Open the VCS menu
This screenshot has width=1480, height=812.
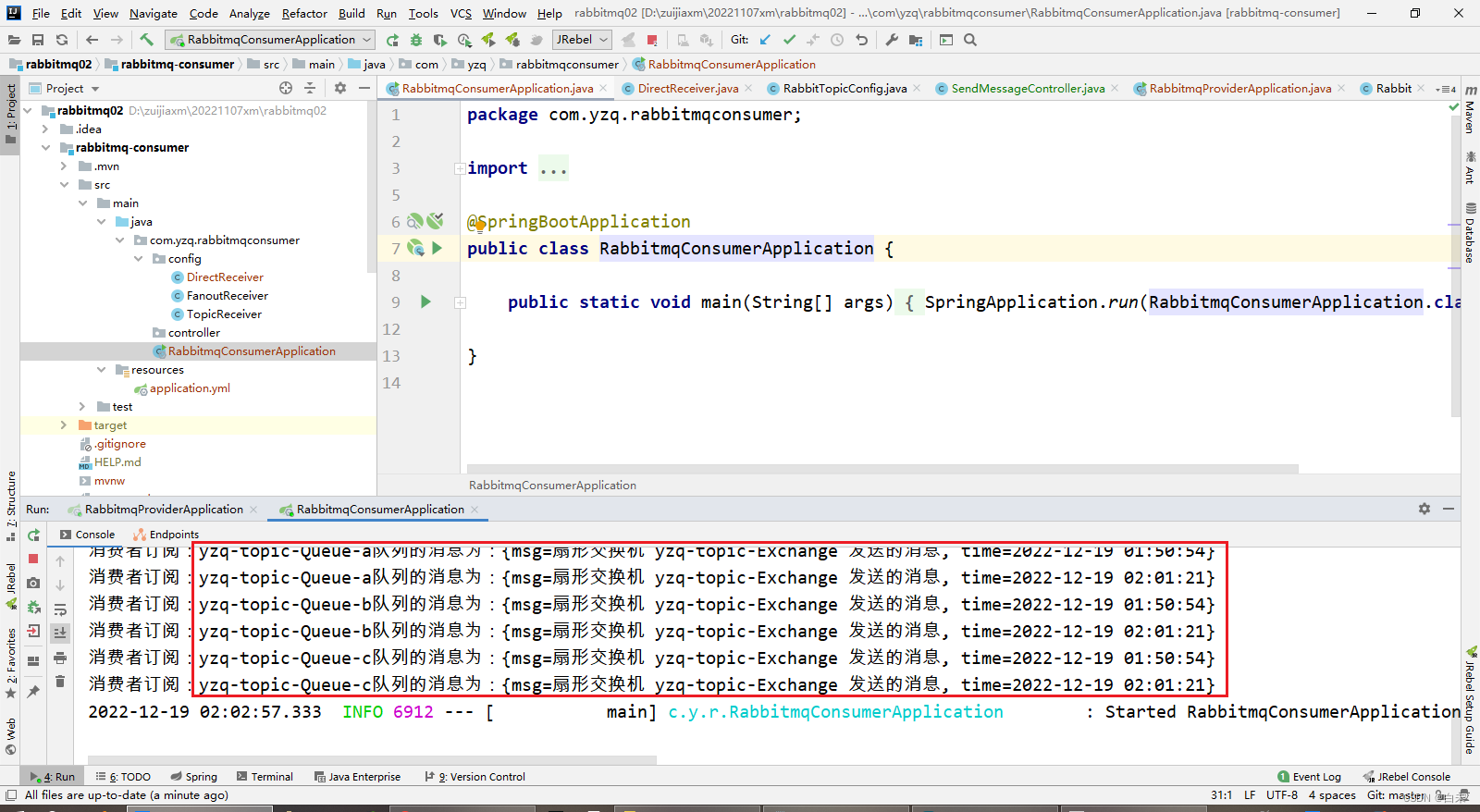point(461,13)
